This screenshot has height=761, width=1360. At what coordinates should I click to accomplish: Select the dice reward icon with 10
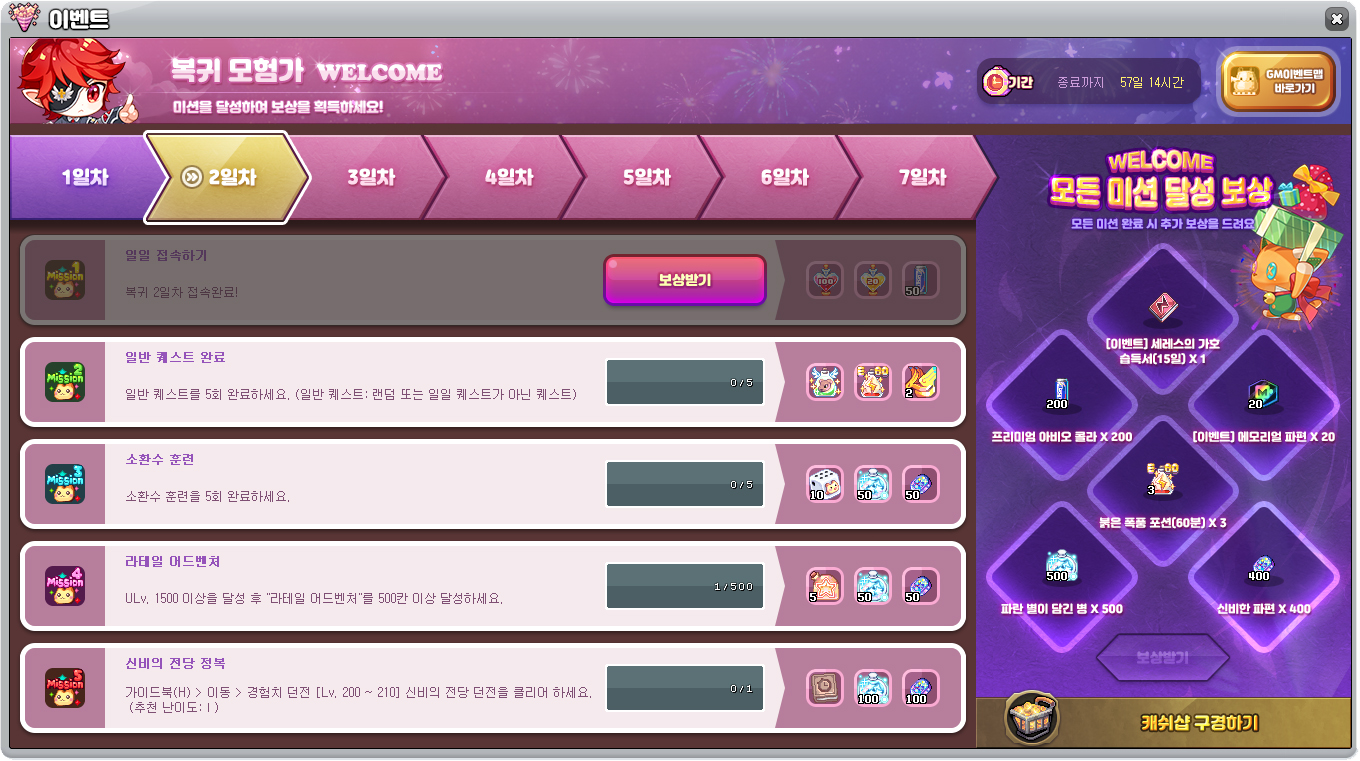click(x=825, y=484)
